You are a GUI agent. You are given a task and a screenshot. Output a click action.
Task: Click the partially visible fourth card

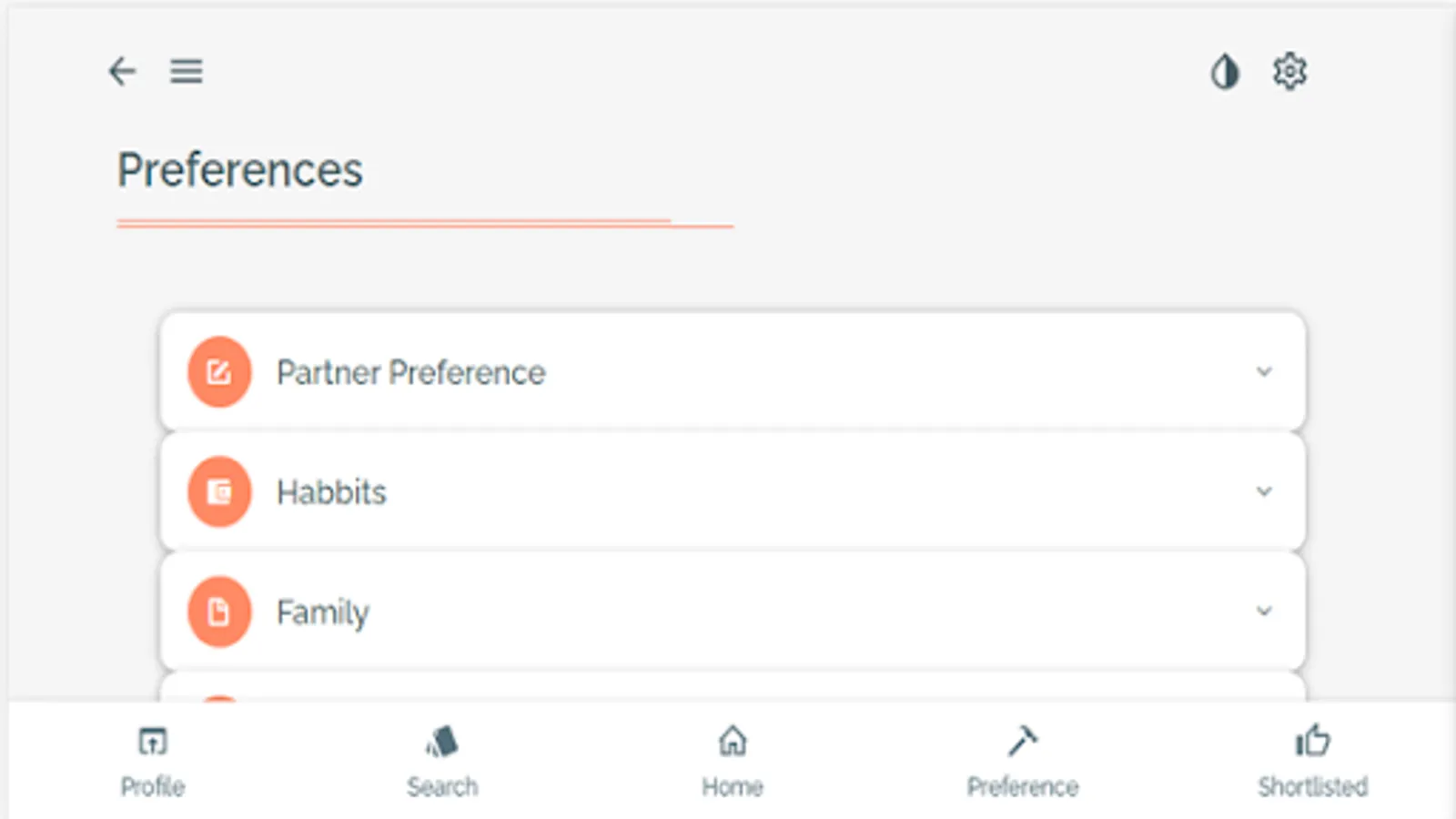[733, 687]
